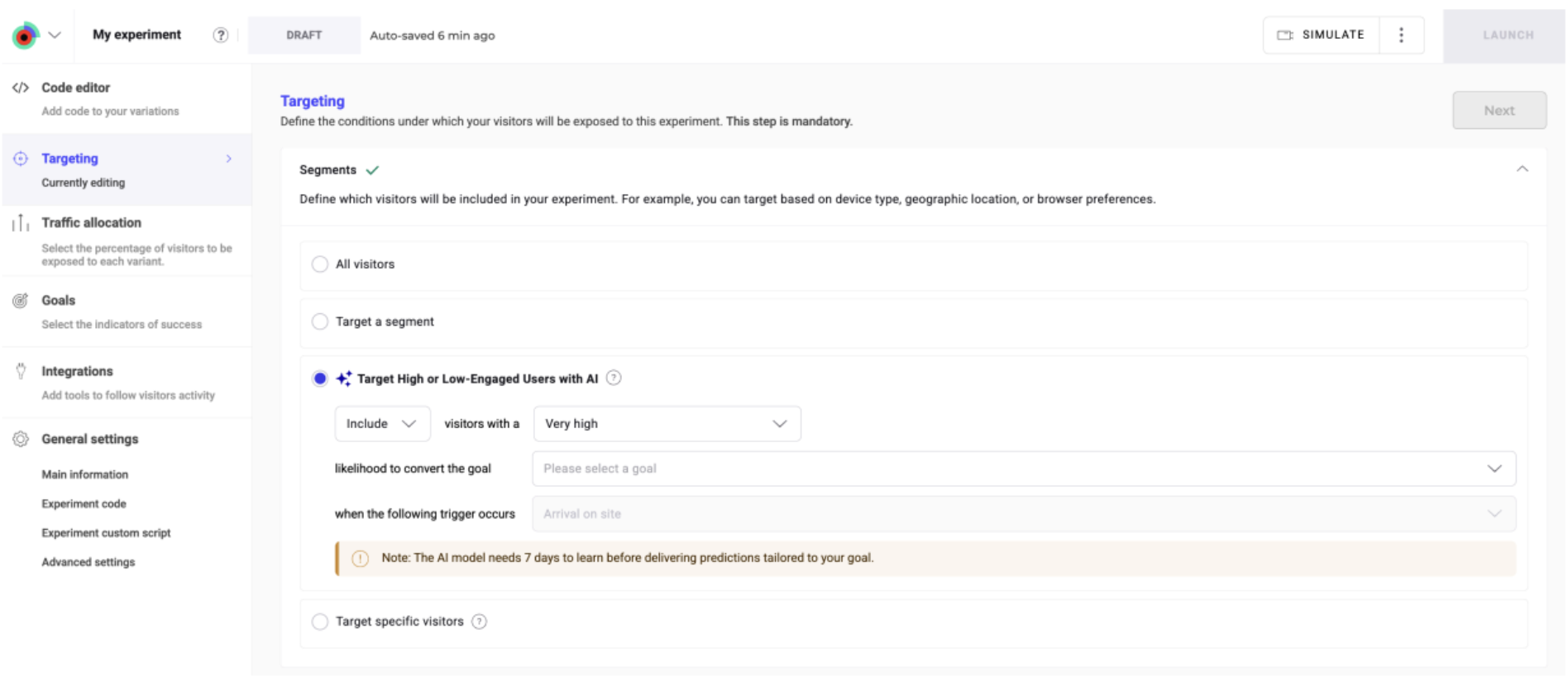
Task: Click the app logo in the header
Action: click(x=26, y=36)
